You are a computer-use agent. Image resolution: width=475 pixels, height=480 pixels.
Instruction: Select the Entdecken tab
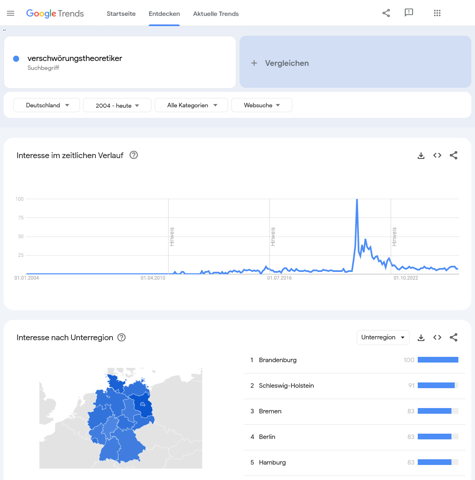coord(164,14)
